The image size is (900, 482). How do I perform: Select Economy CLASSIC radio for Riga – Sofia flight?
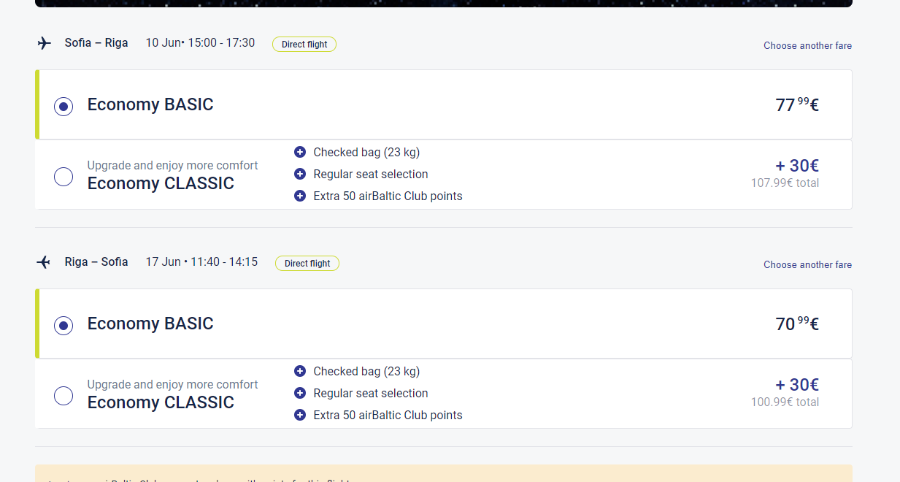click(64, 395)
